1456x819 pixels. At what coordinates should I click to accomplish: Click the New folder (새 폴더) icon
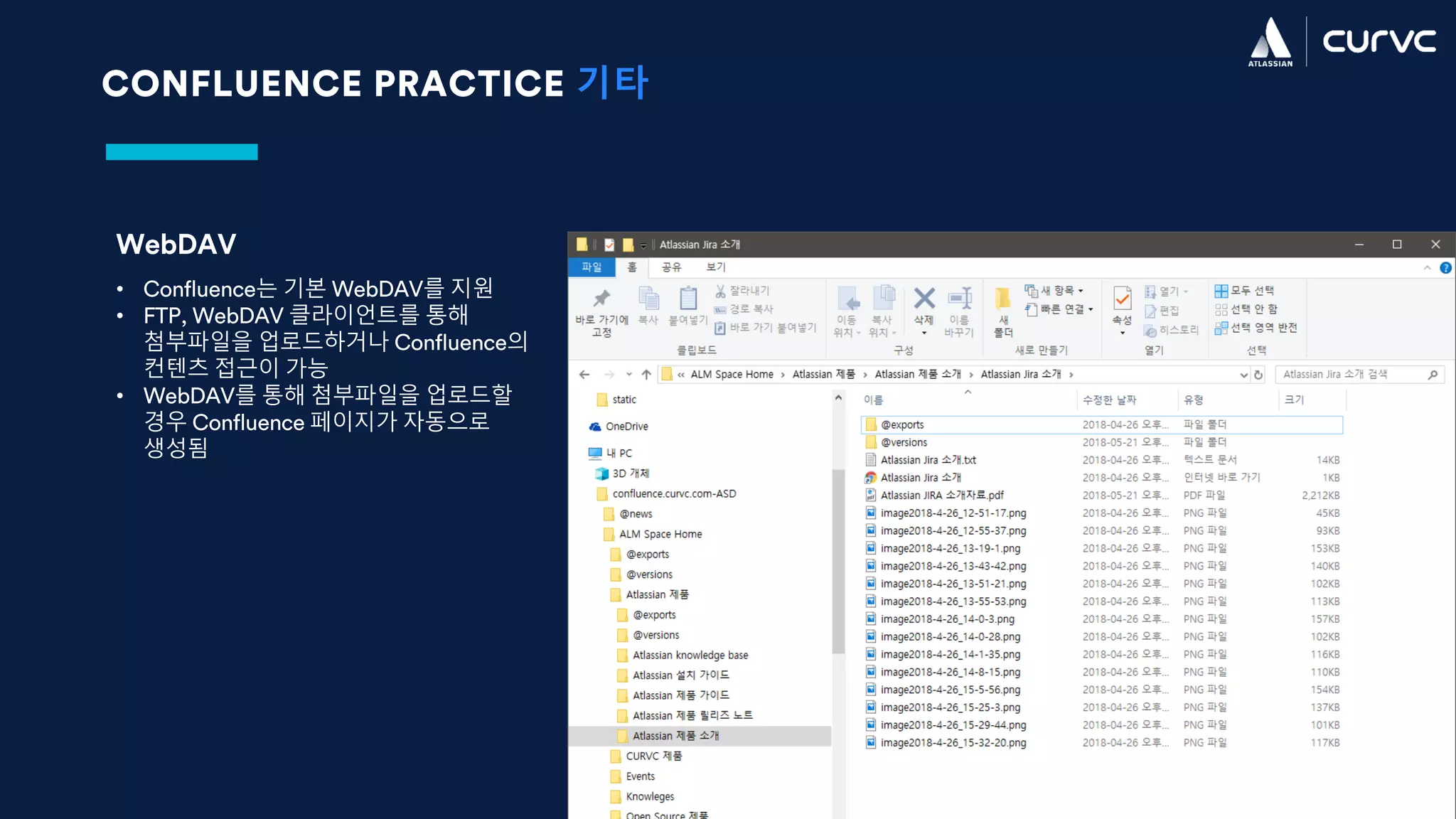pos(1003,299)
